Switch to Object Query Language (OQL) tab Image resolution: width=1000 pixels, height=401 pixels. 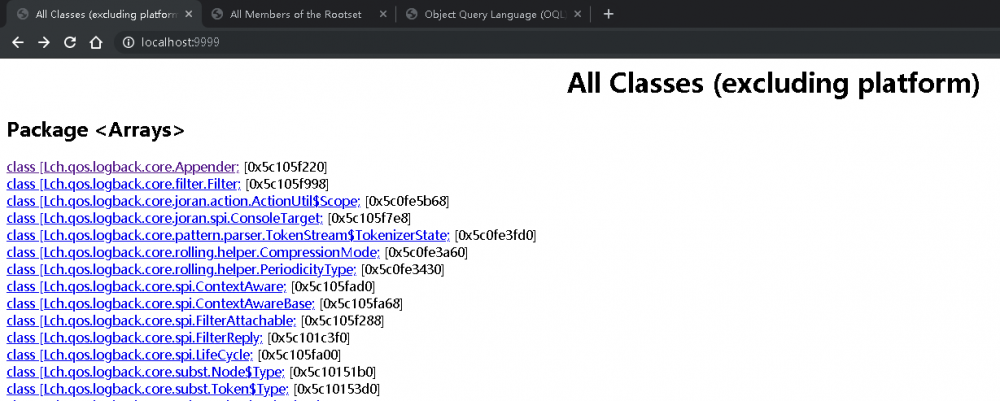point(491,14)
